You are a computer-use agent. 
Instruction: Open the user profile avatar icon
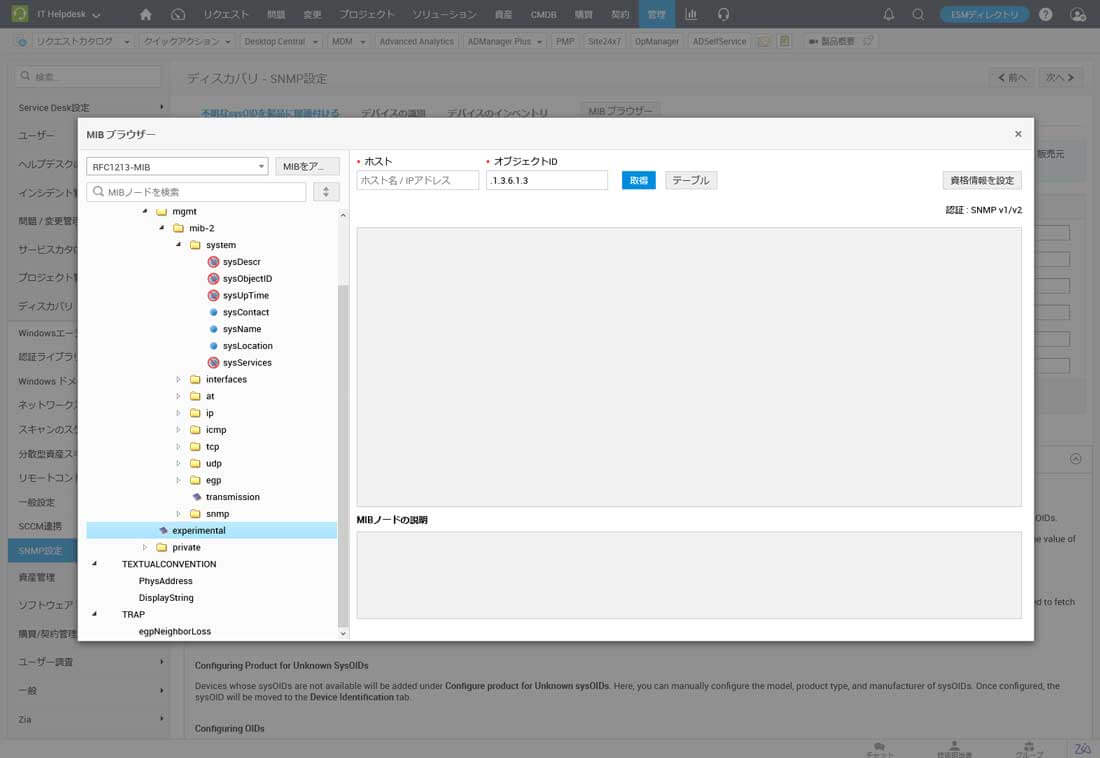(1078, 14)
